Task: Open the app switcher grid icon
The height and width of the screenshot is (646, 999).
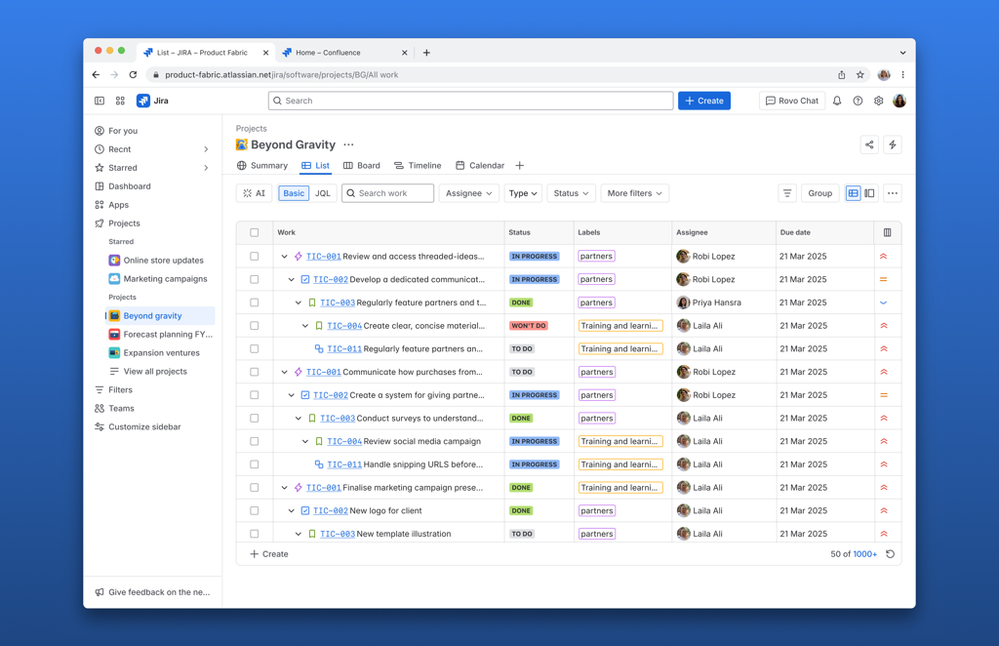Action: pos(120,101)
